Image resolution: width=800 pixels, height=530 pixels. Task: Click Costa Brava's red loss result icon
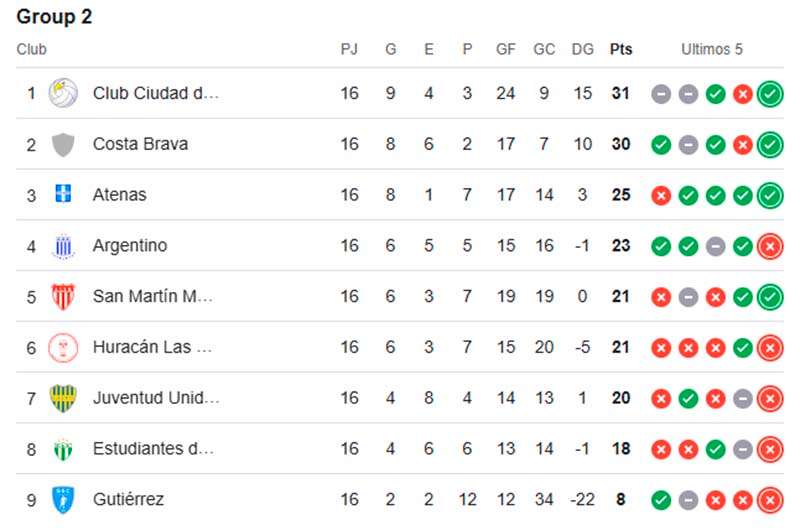(743, 145)
